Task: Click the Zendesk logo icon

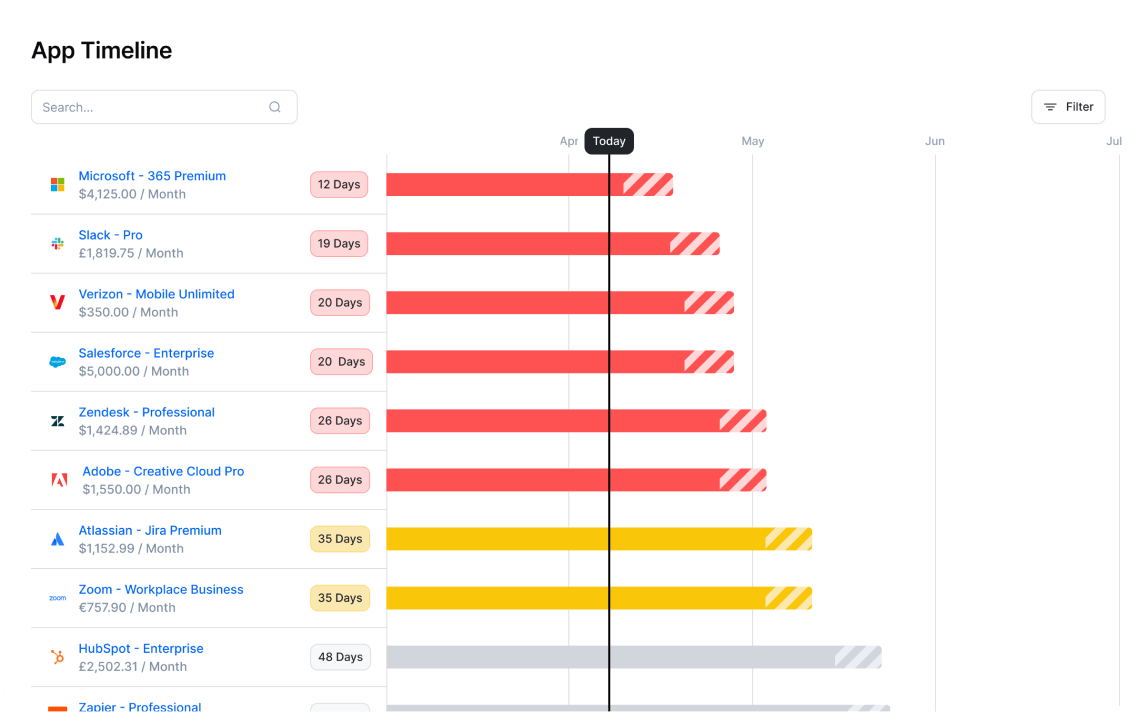Action: [57, 421]
